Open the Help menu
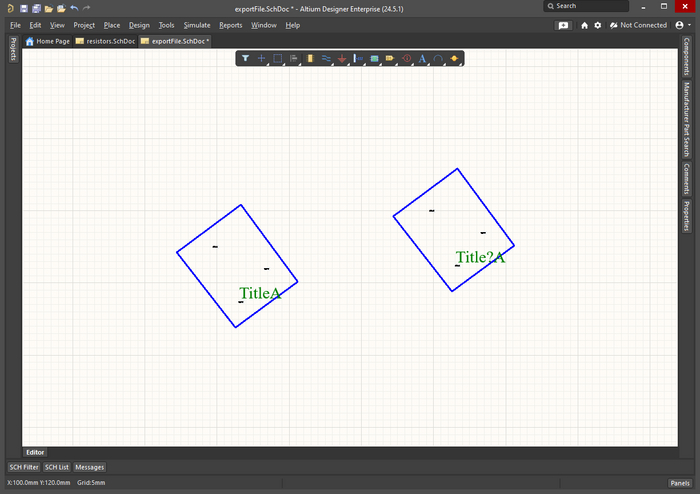 292,25
